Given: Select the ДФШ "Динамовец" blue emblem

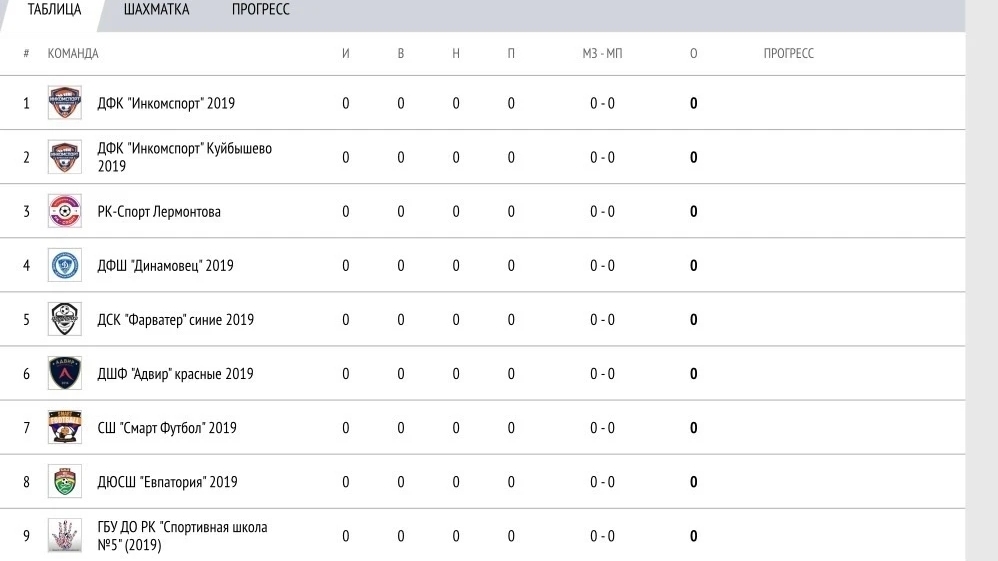Looking at the screenshot, I should tap(65, 266).
